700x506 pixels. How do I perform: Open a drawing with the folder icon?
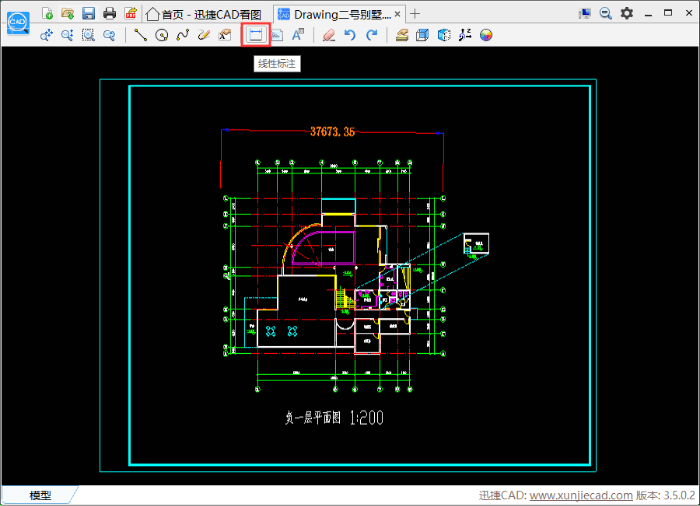point(67,13)
